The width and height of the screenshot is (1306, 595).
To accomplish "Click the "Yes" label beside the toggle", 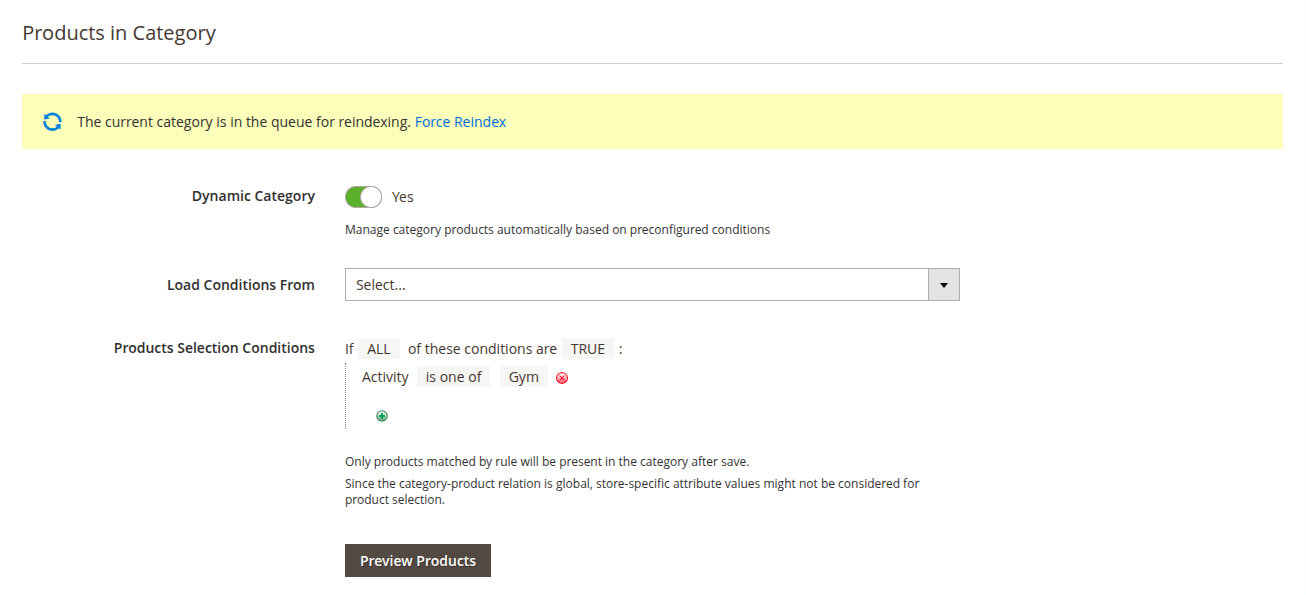I will tap(403, 197).
